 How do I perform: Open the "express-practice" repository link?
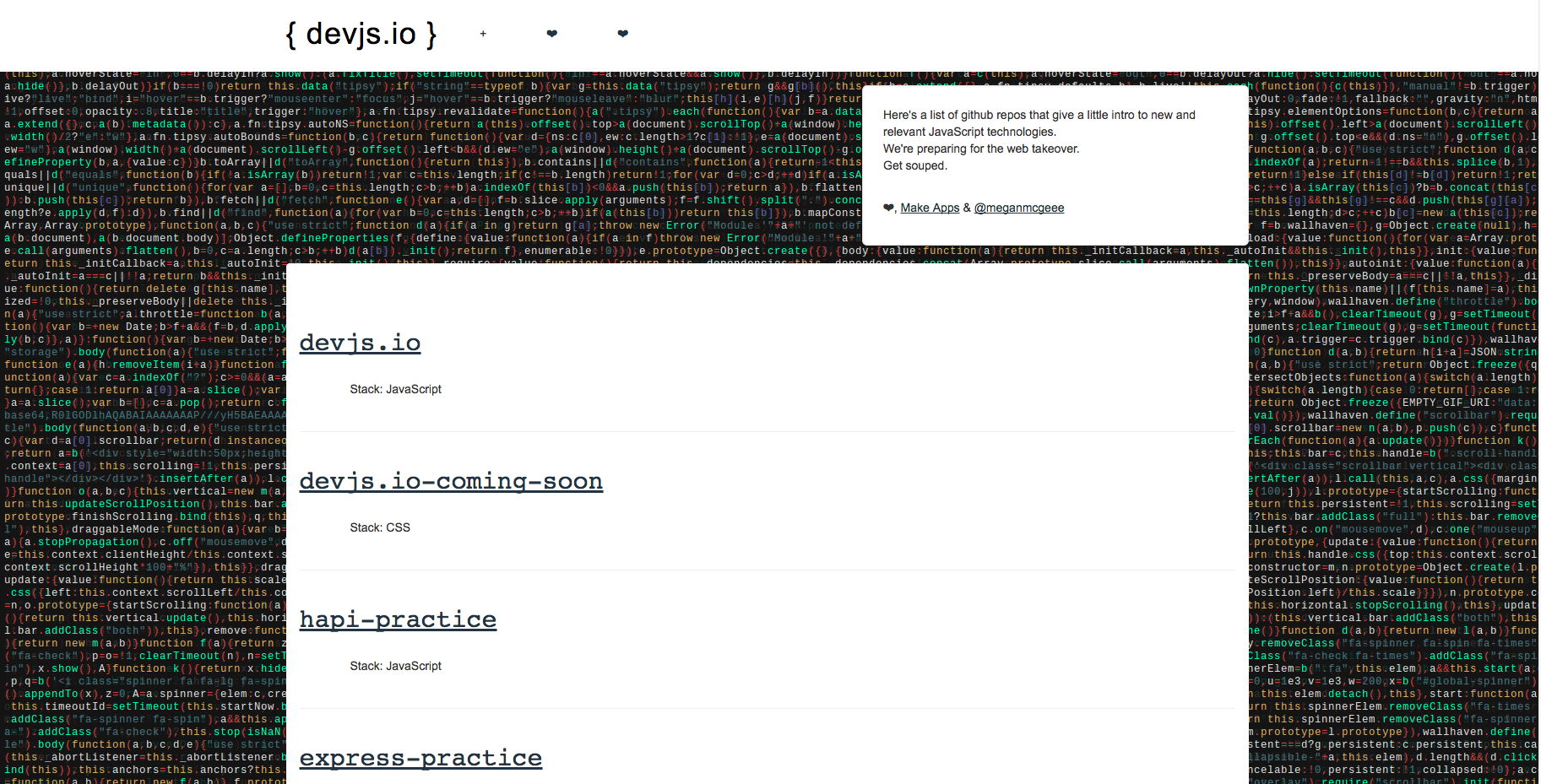tap(421, 758)
